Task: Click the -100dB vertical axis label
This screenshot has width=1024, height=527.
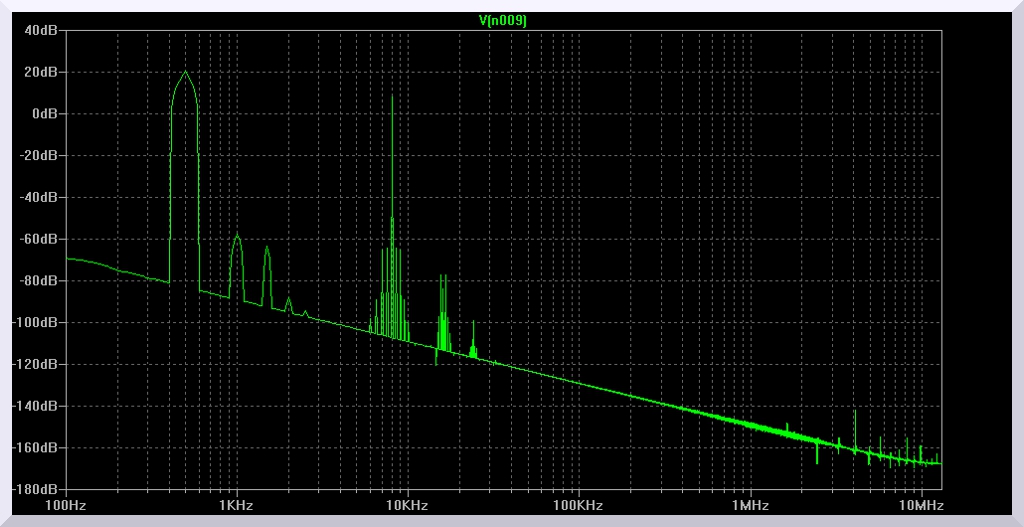Action: click(39, 323)
